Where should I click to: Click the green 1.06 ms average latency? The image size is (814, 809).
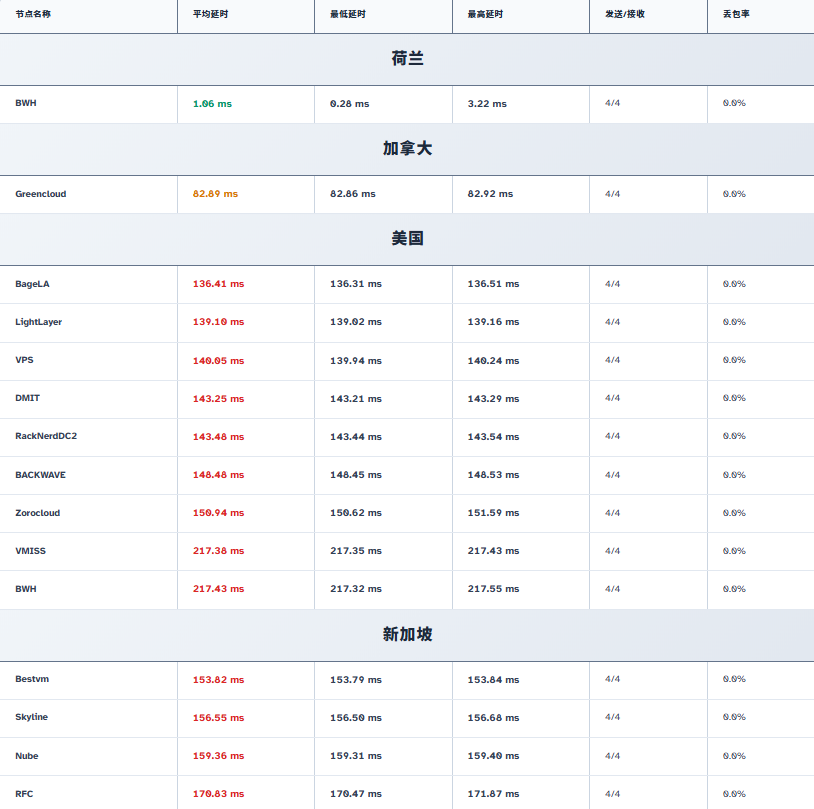[x=212, y=104]
